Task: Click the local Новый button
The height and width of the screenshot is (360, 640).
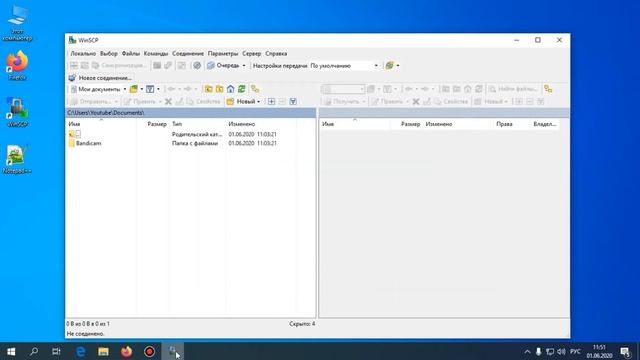Action: (241, 102)
